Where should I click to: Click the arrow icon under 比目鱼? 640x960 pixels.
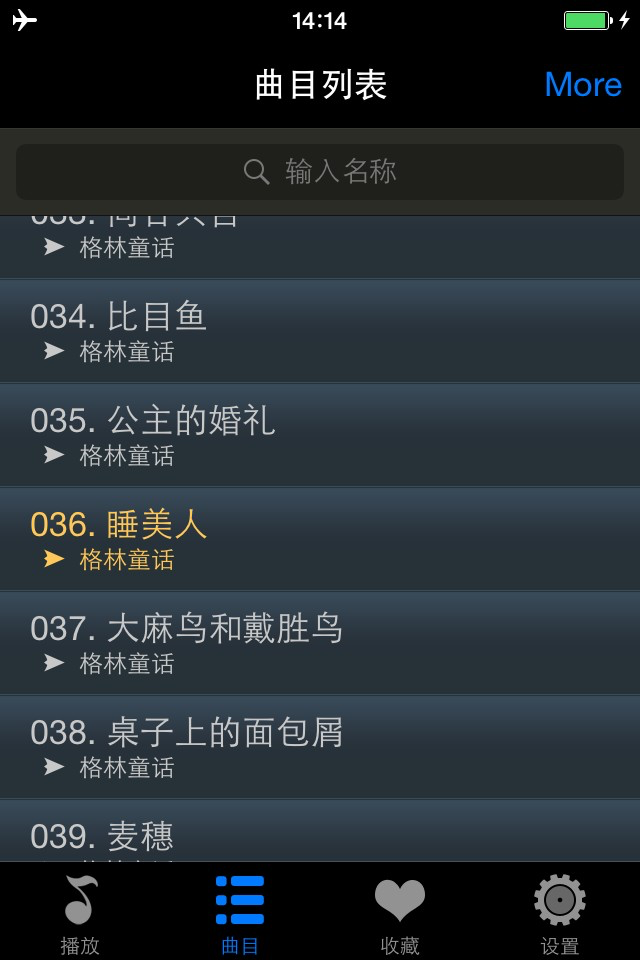coord(54,351)
